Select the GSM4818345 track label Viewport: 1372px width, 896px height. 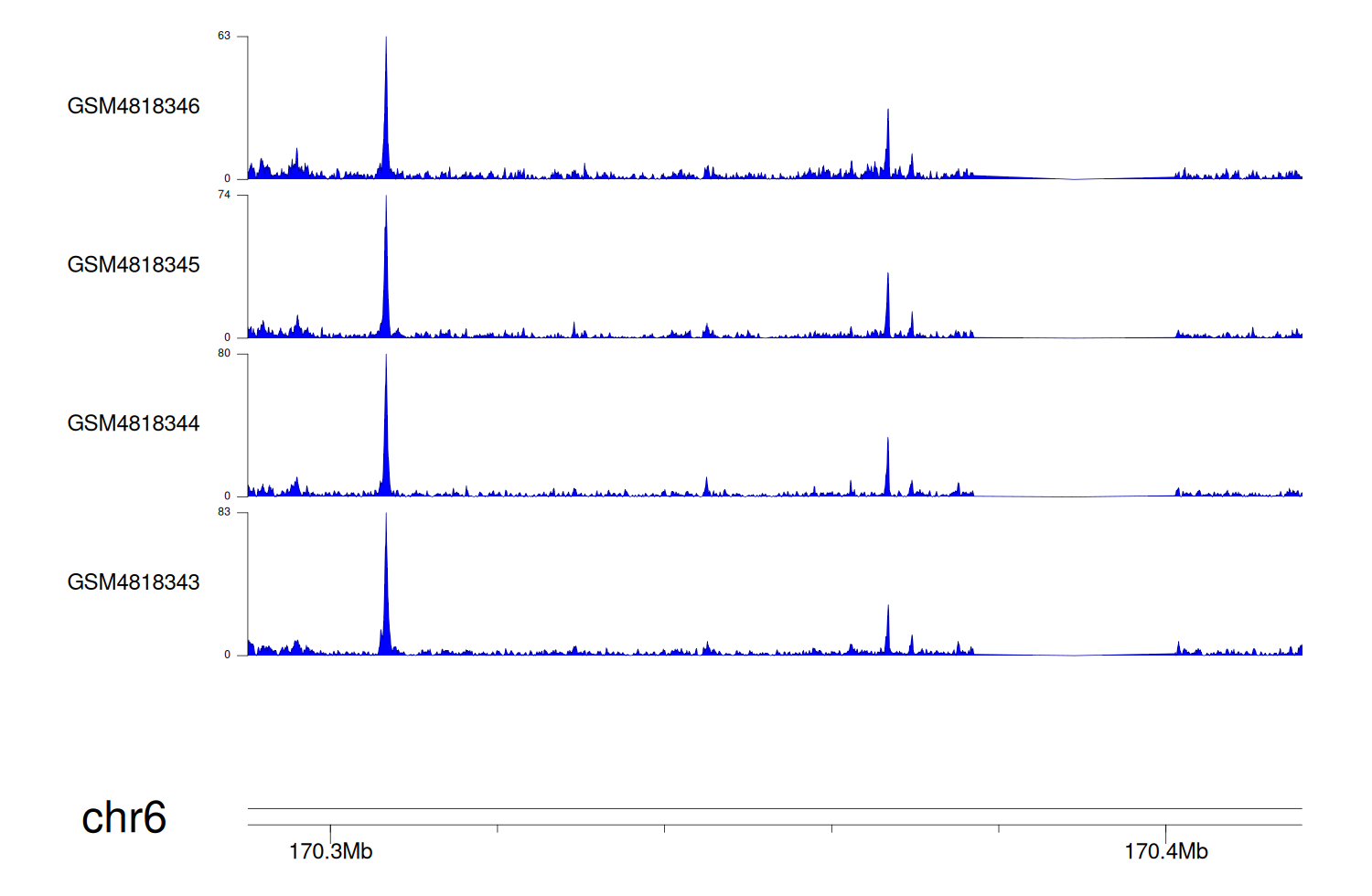pos(134,265)
